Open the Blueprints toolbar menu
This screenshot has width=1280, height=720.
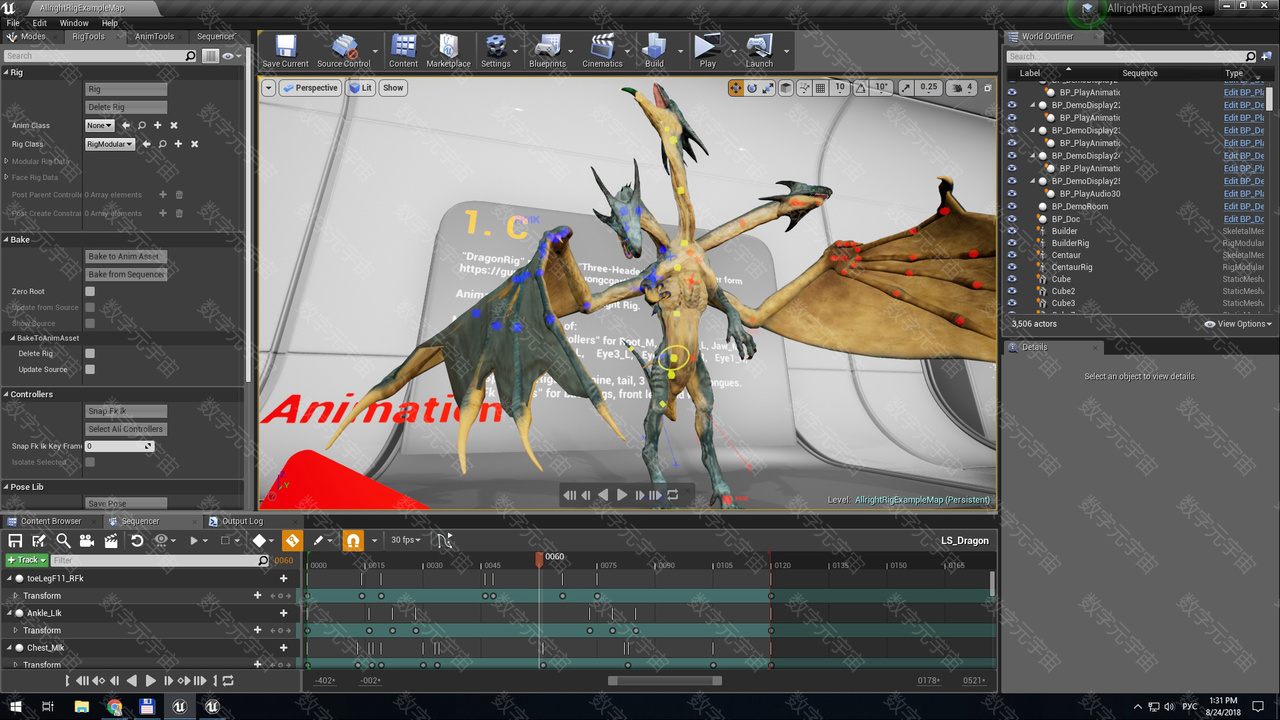click(x=547, y=51)
